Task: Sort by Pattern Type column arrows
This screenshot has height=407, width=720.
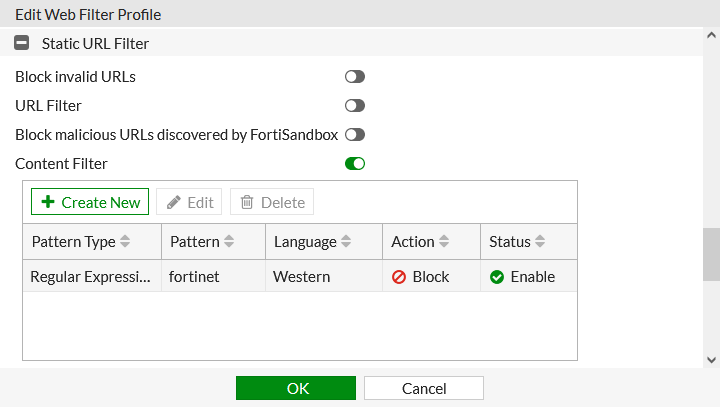Action: click(x=125, y=242)
